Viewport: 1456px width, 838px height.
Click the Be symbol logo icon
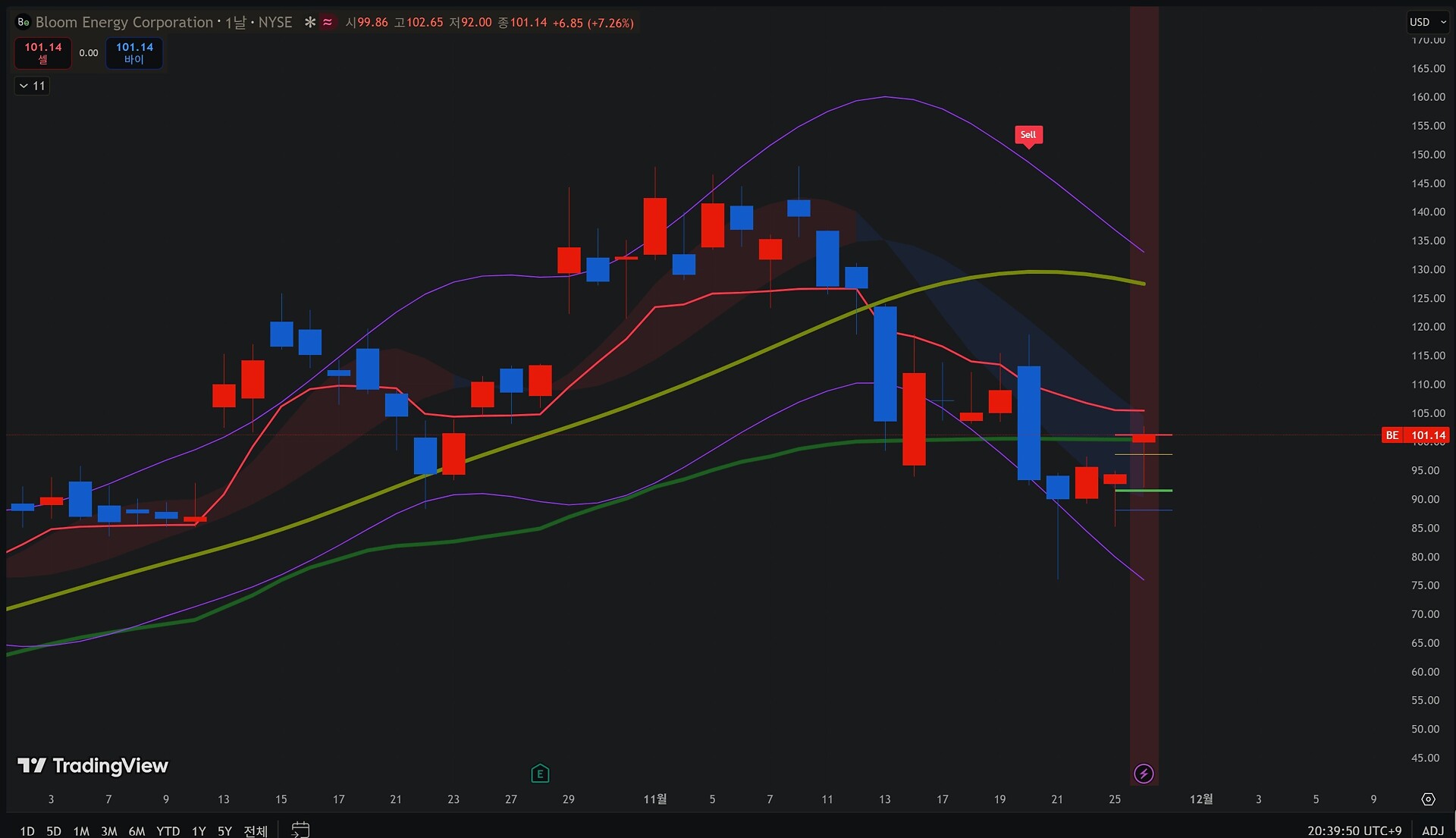[24, 23]
